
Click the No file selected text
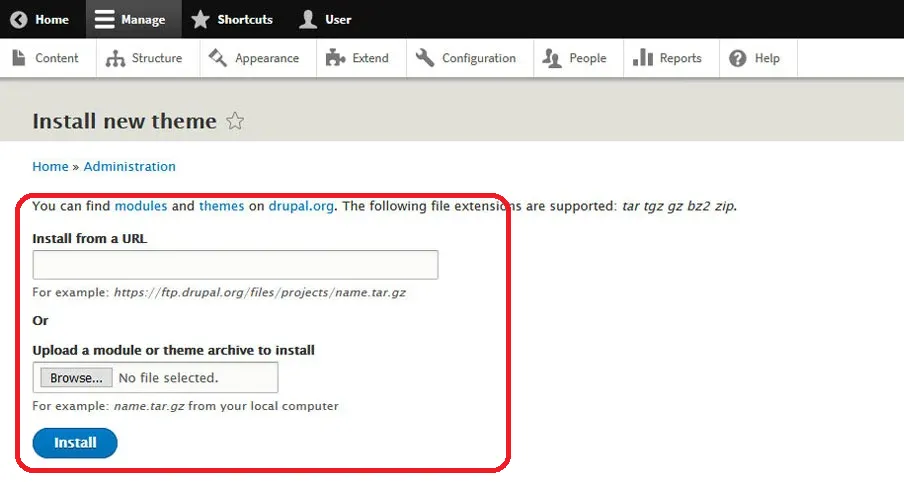pos(168,378)
